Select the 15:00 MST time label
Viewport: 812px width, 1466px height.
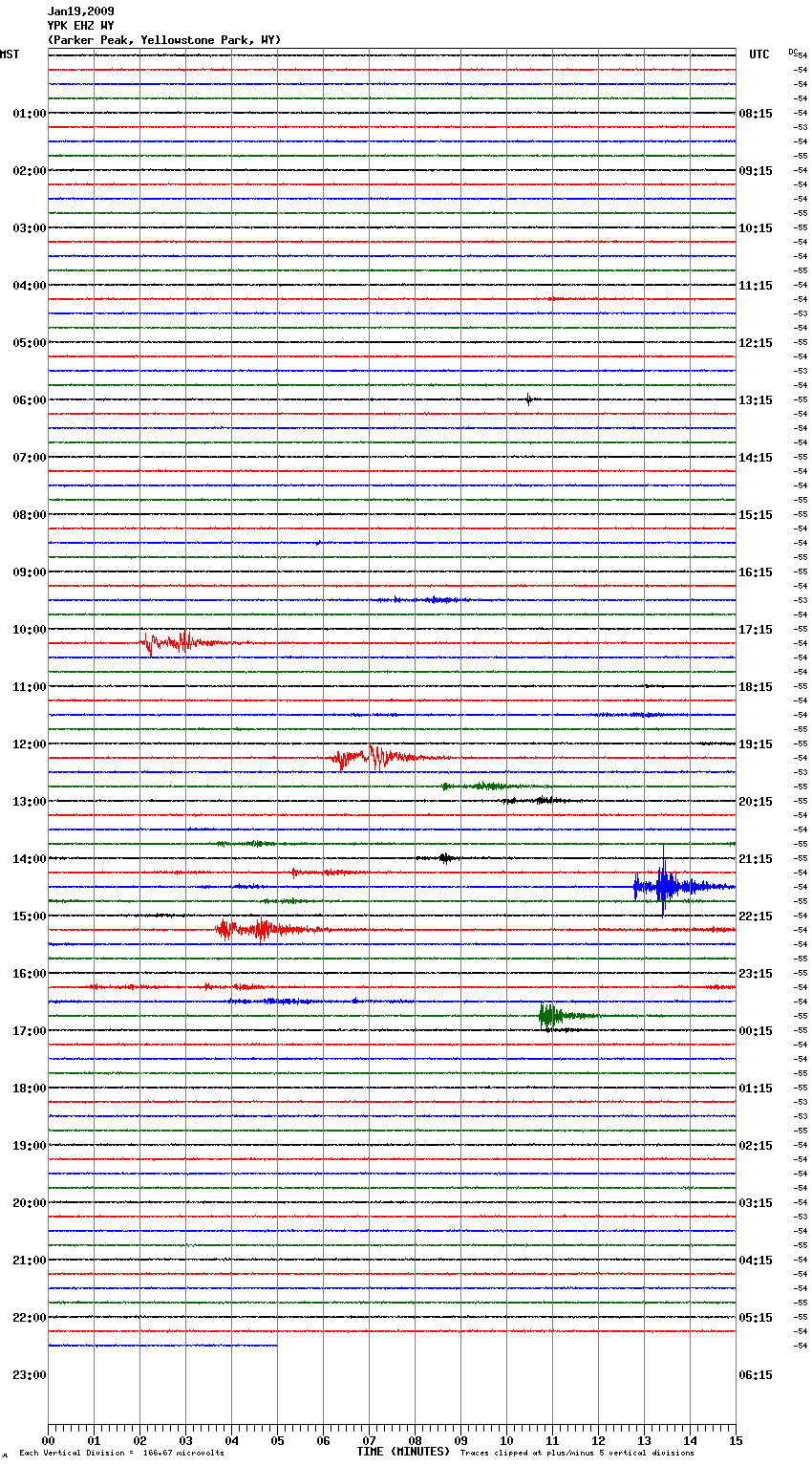tap(30, 916)
